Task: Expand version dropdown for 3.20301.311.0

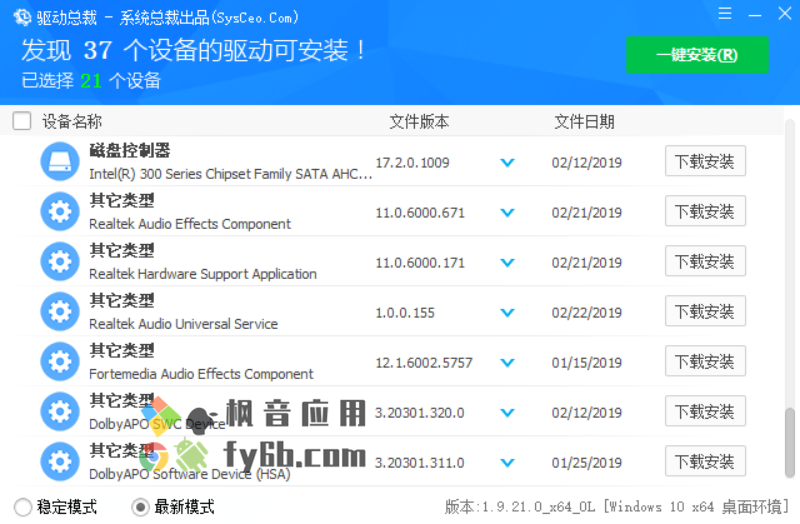Action: click(x=507, y=463)
